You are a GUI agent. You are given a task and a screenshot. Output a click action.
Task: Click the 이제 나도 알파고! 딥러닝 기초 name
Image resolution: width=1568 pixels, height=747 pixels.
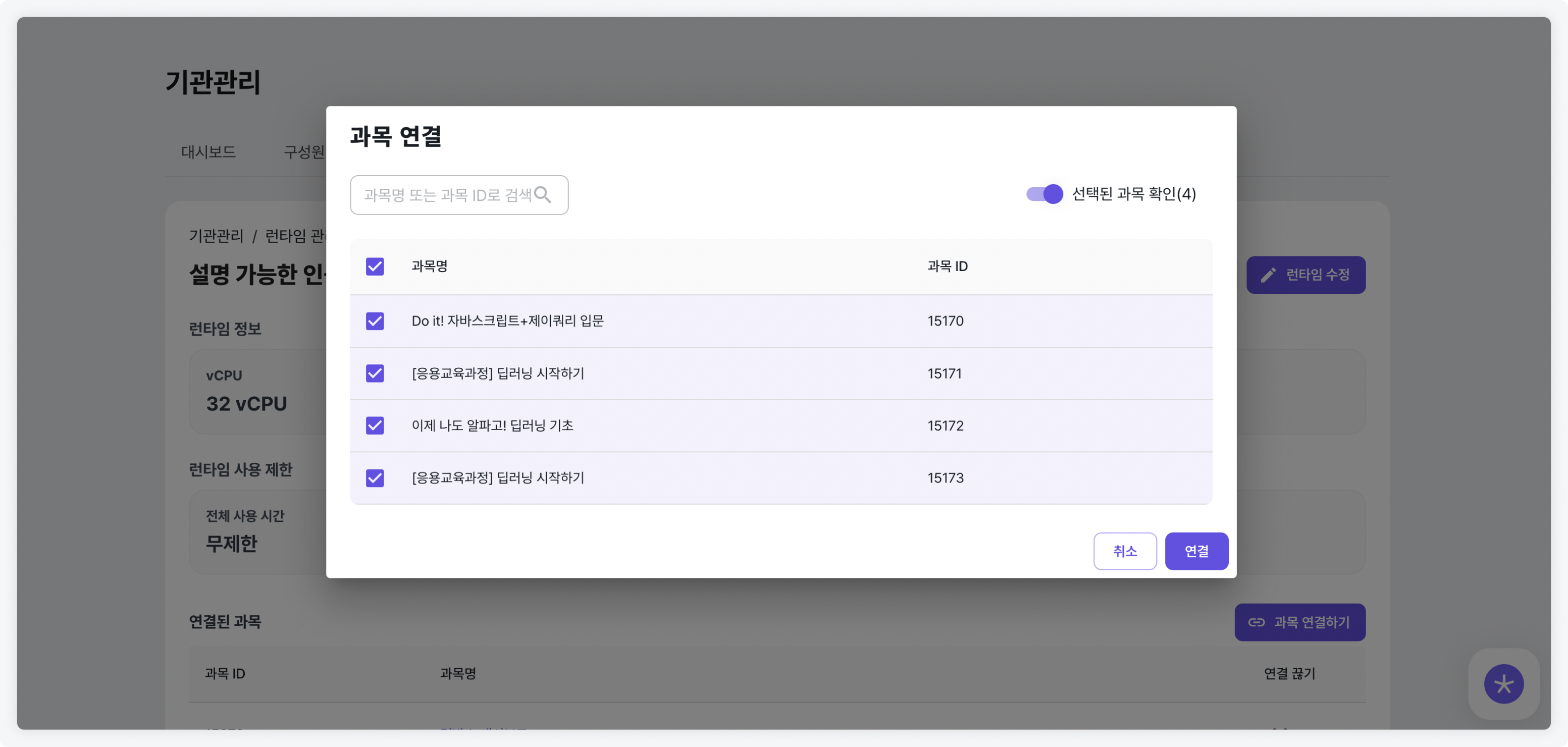492,425
